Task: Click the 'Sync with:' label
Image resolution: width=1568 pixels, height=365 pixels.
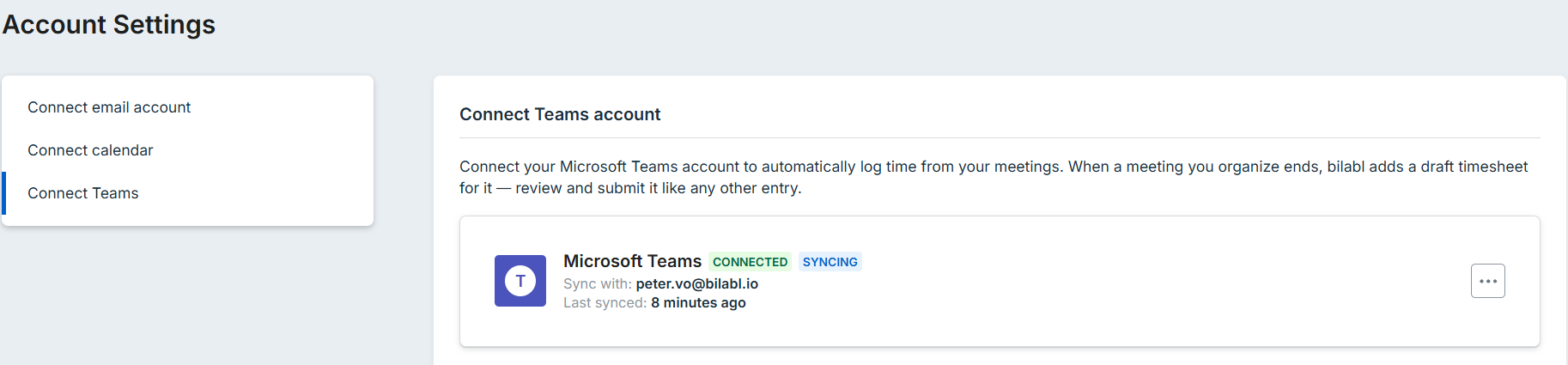Action: point(598,283)
